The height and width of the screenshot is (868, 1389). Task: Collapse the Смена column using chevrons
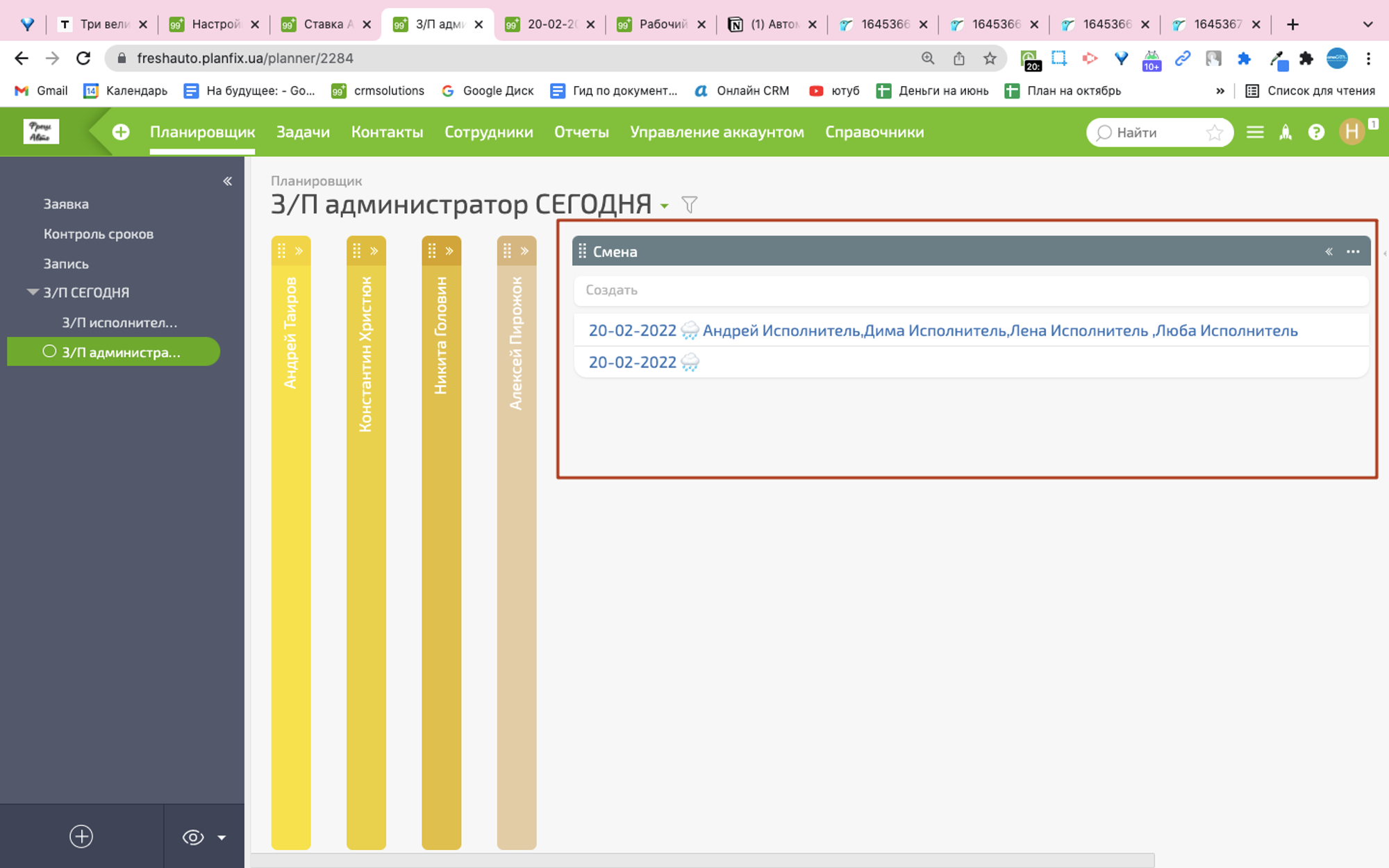1329,251
